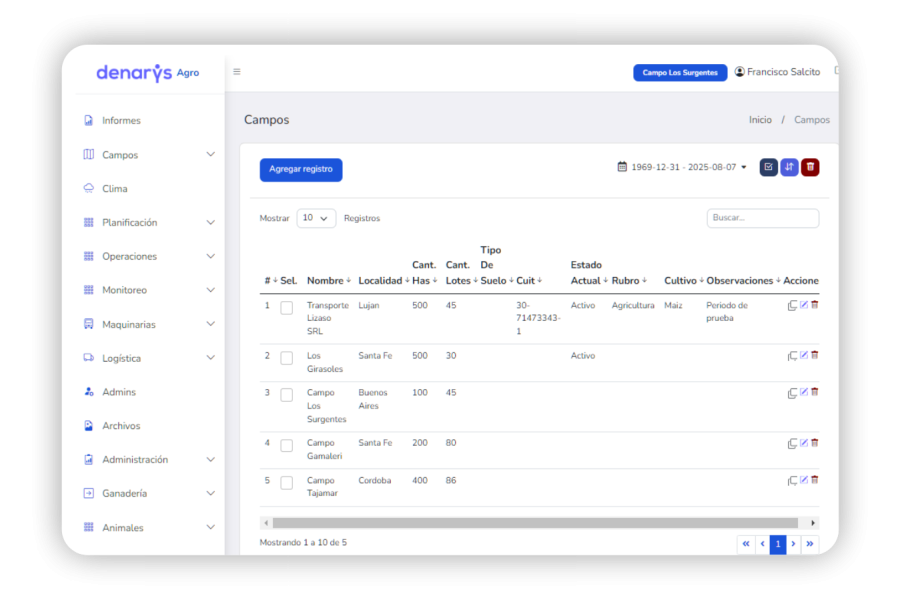Open Clima in the sidebar

(x=115, y=188)
